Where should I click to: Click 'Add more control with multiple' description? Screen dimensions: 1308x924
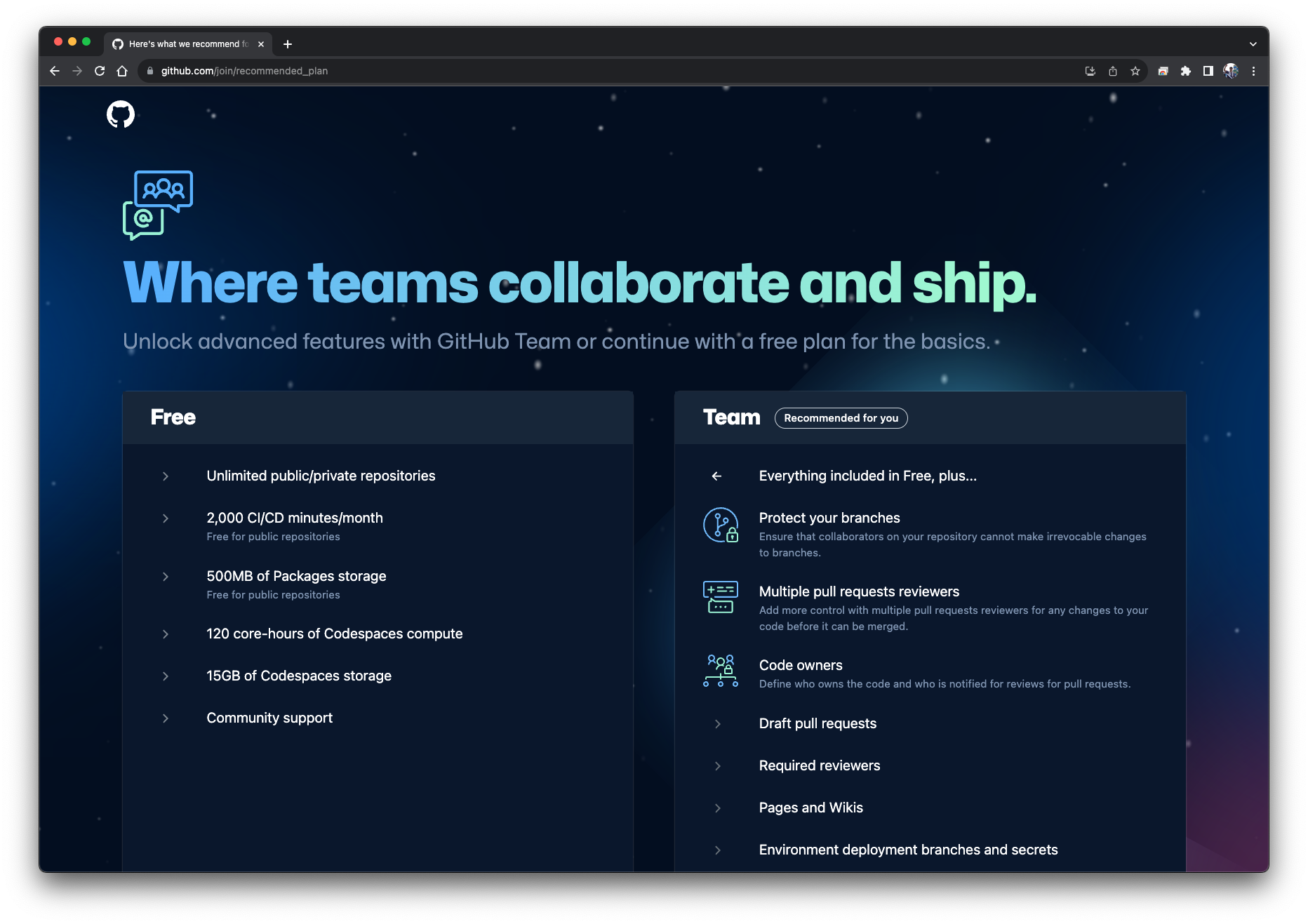coord(954,618)
